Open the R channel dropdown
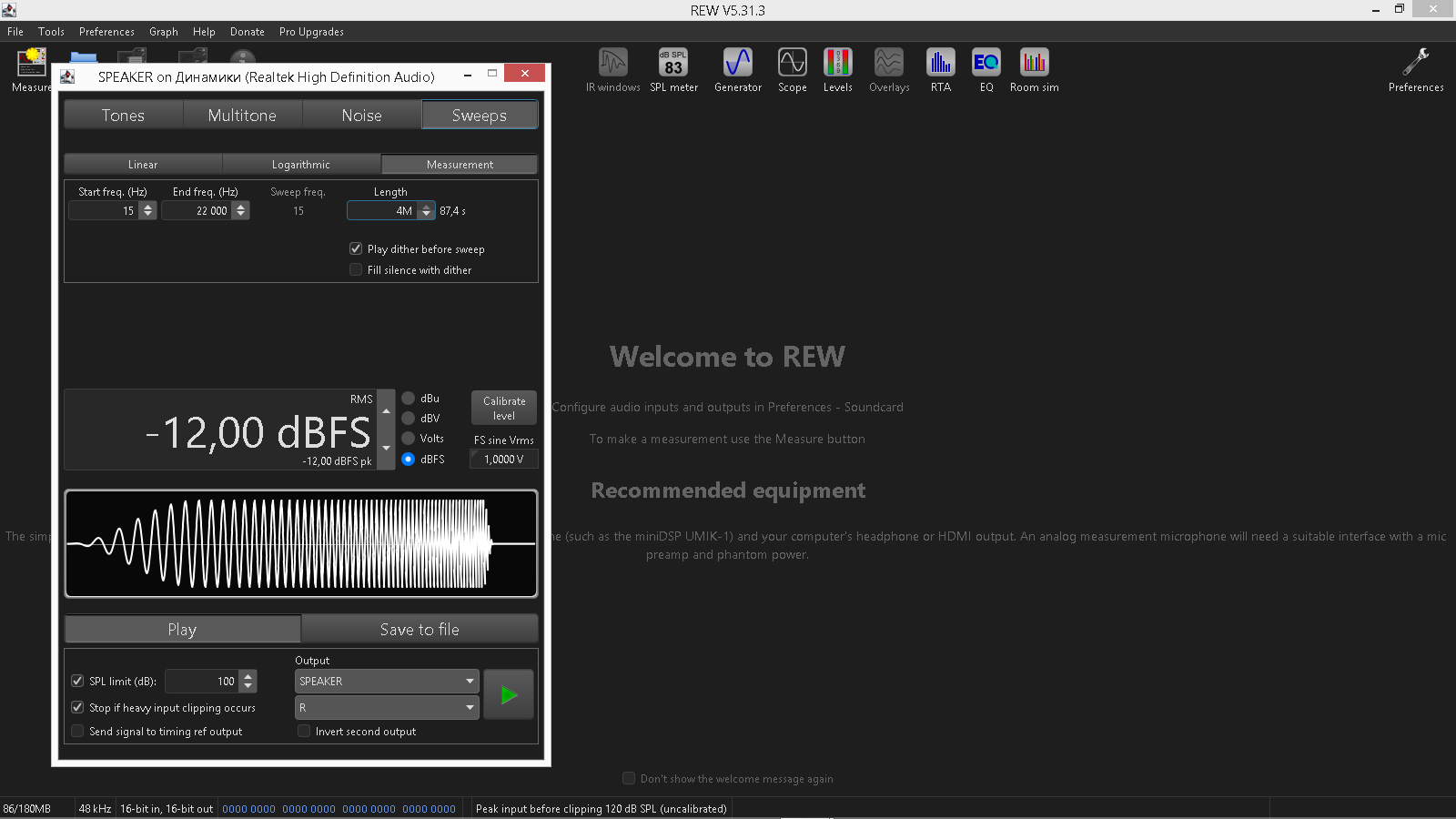Viewport: 1456px width, 819px height. click(387, 707)
